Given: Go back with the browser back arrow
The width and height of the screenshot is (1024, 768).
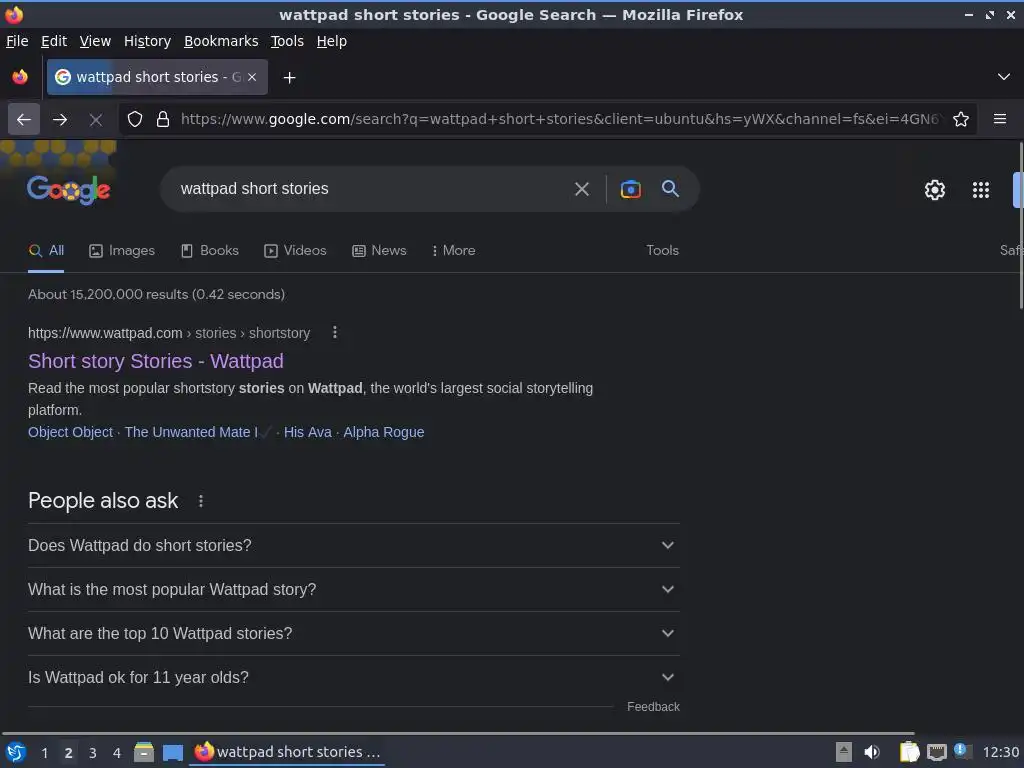Looking at the screenshot, I should [x=24, y=120].
